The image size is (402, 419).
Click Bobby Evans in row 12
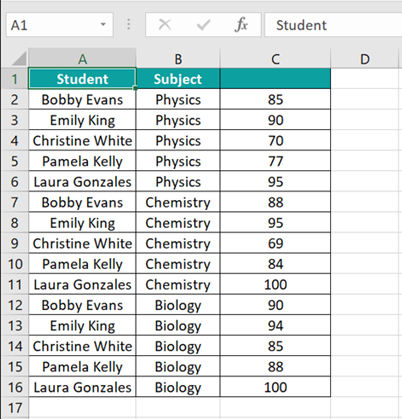coord(82,305)
